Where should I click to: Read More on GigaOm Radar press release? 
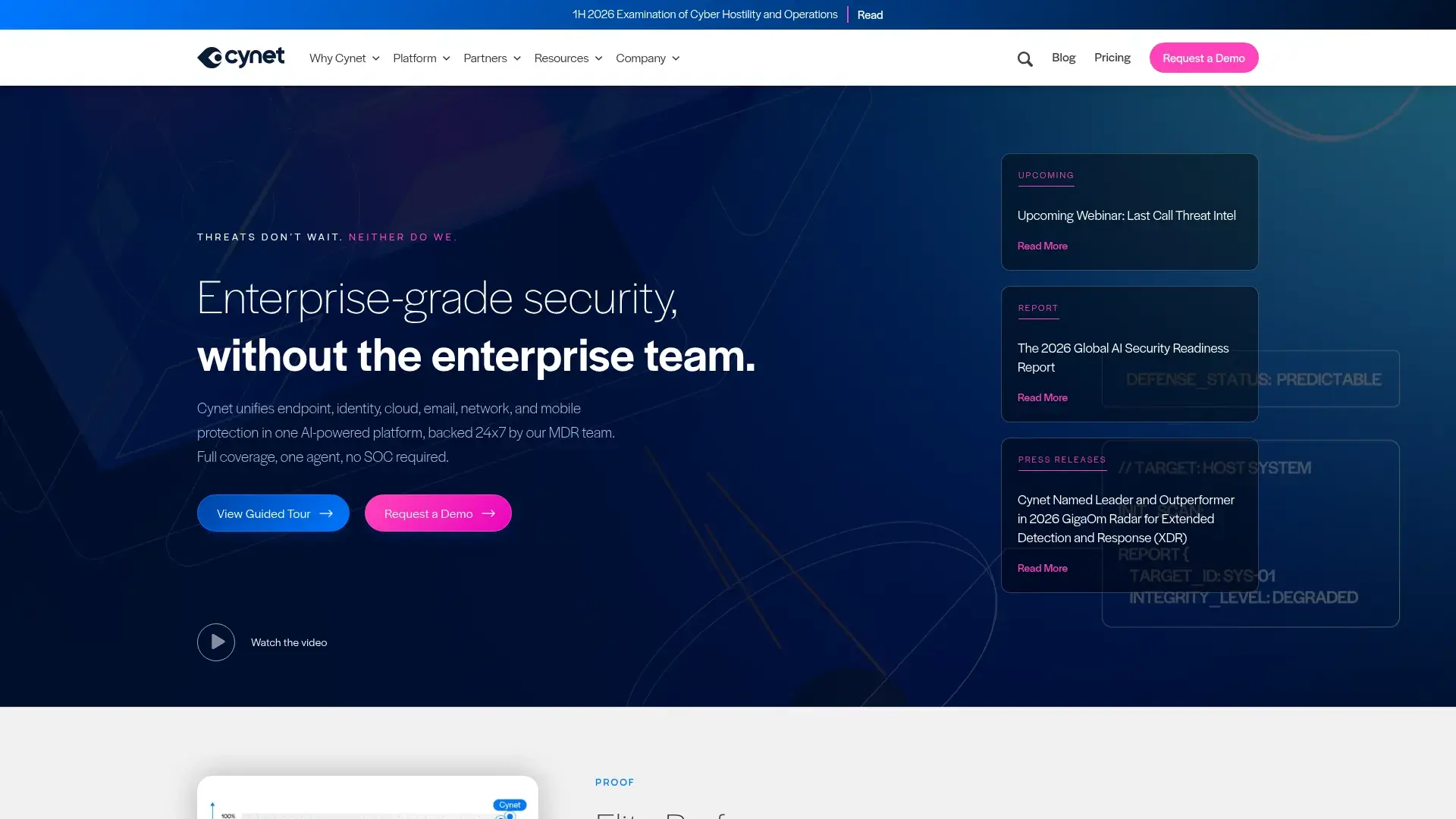[x=1042, y=568]
